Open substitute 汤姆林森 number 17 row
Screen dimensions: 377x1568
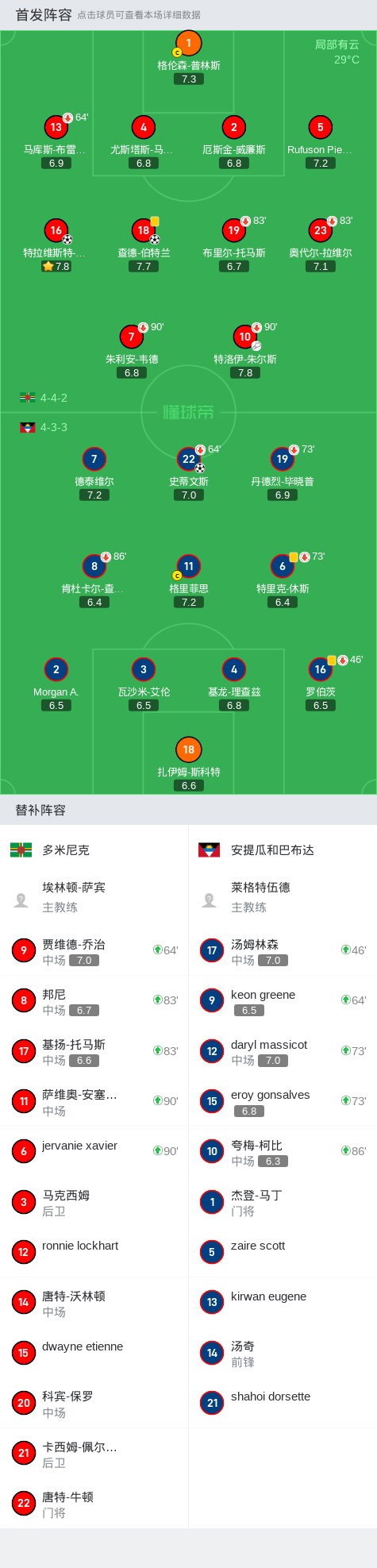tap(283, 951)
